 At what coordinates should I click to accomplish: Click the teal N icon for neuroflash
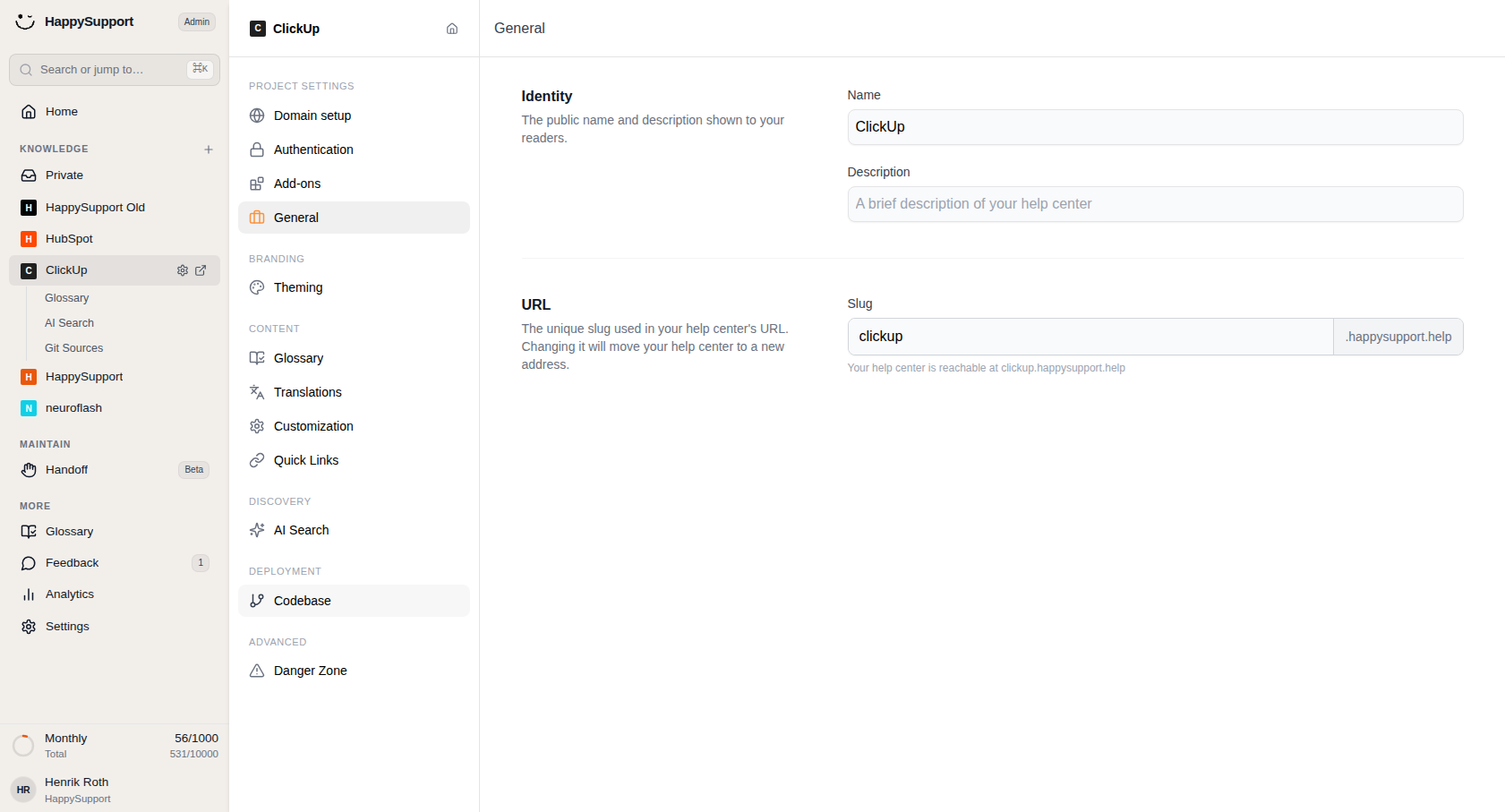click(29, 408)
